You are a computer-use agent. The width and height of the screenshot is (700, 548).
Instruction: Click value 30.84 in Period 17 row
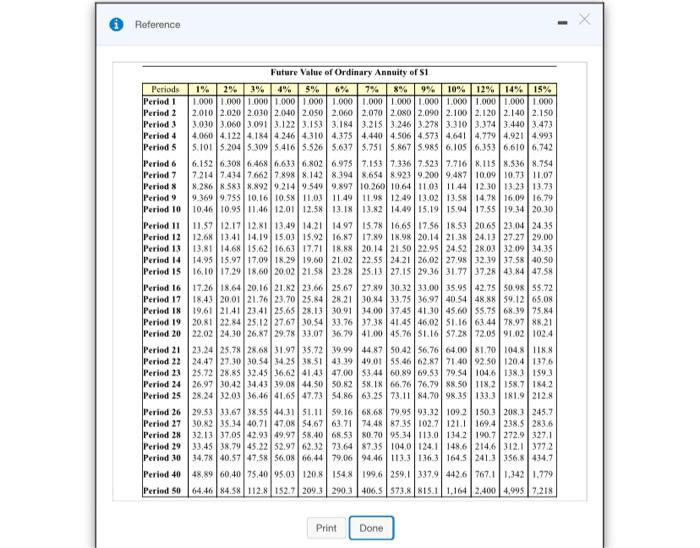pyautogui.click(x=372, y=299)
